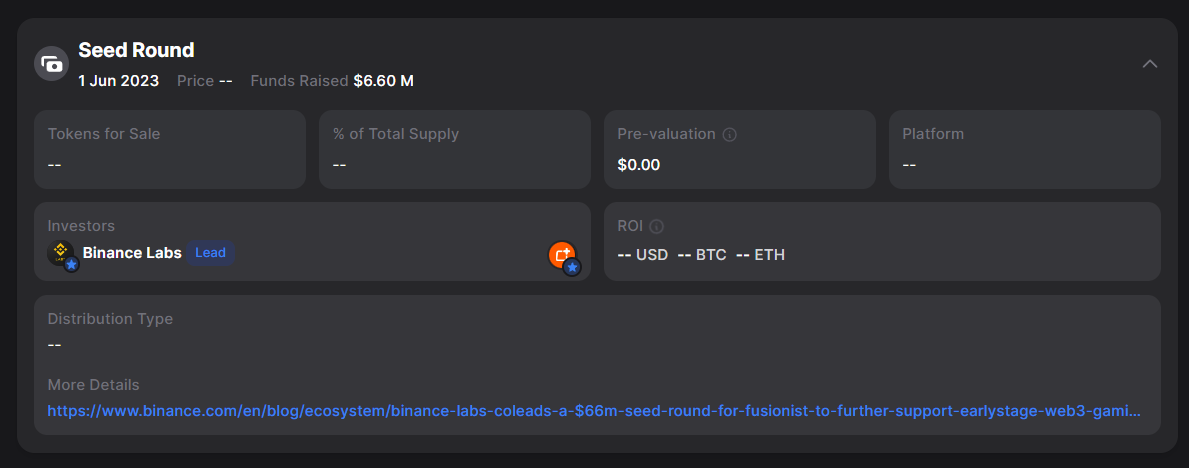Click the Binance Labs logo icon
The height and width of the screenshot is (468, 1189).
click(61, 253)
